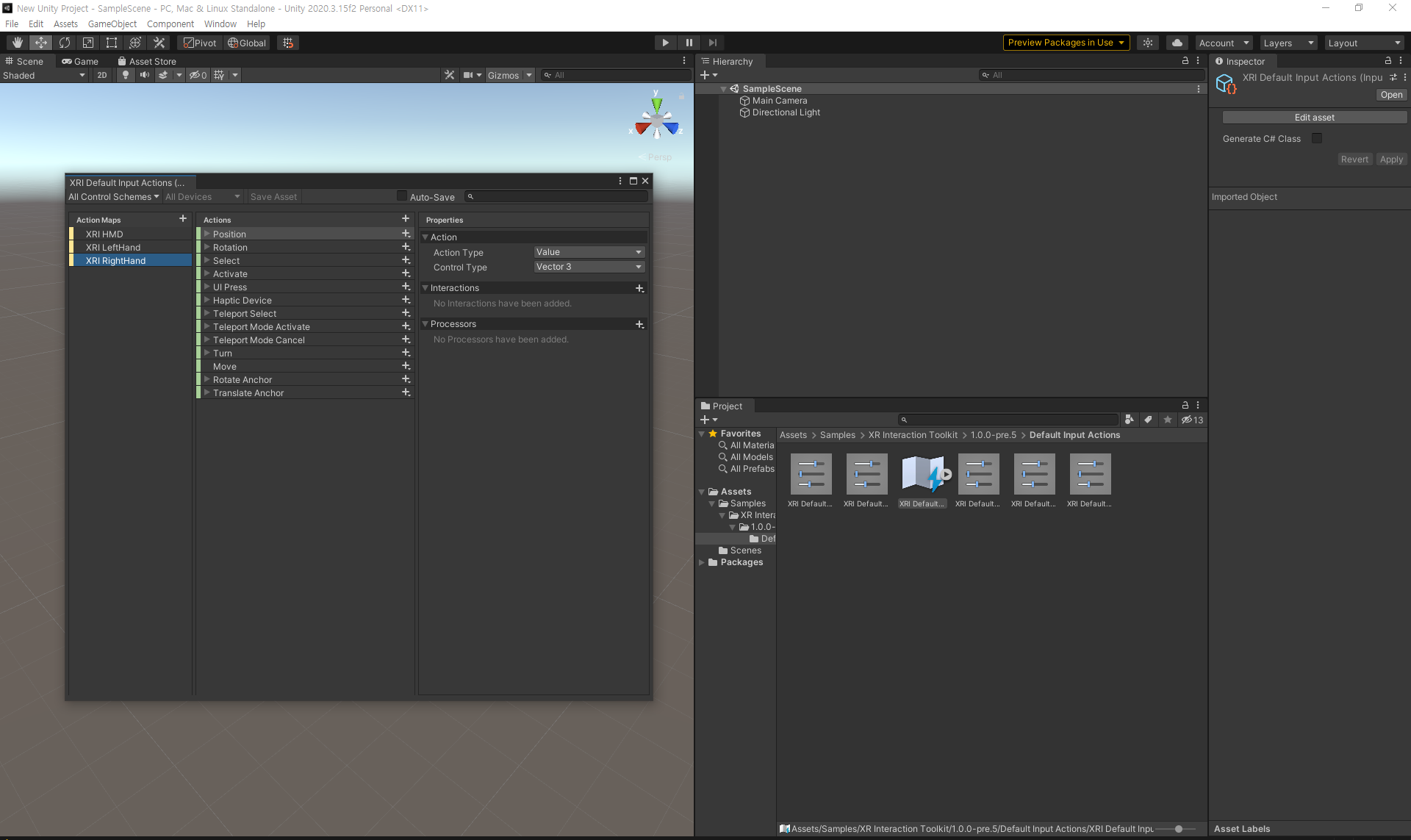Screen dimensions: 1411x840
Task: Open the Collab services sun icon
Action: [1148, 43]
